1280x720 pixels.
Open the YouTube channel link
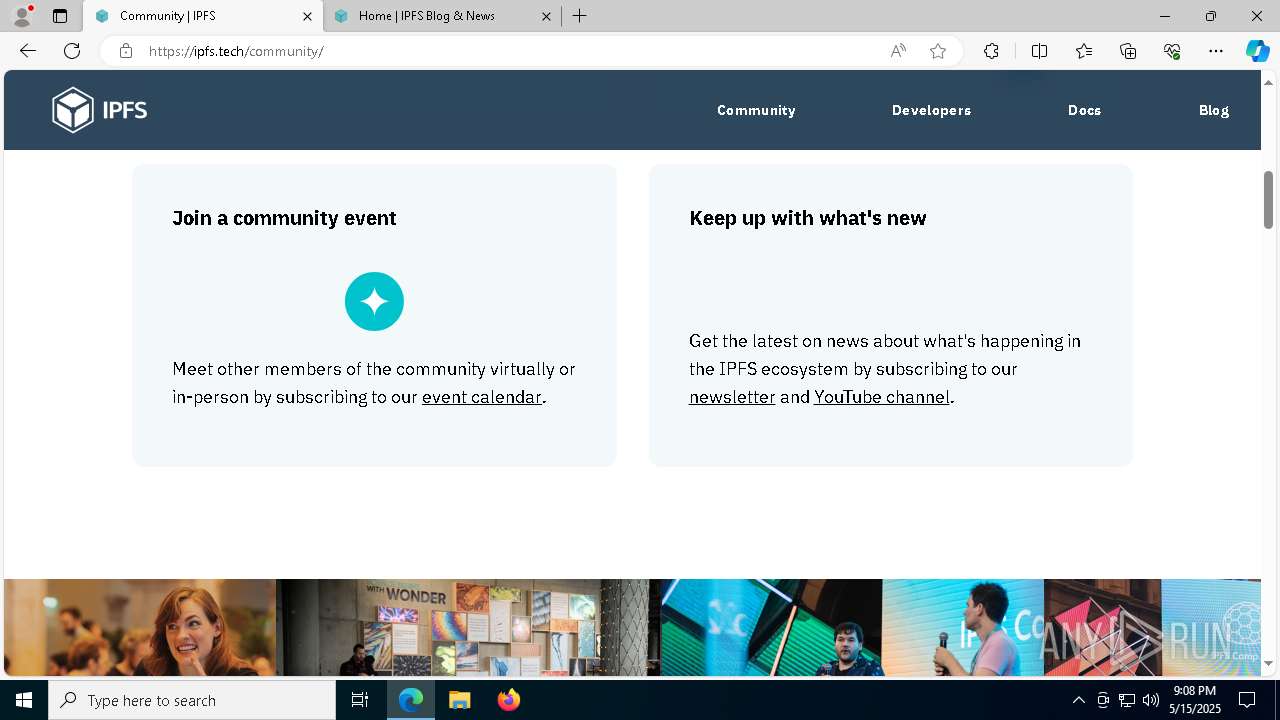[x=882, y=397]
